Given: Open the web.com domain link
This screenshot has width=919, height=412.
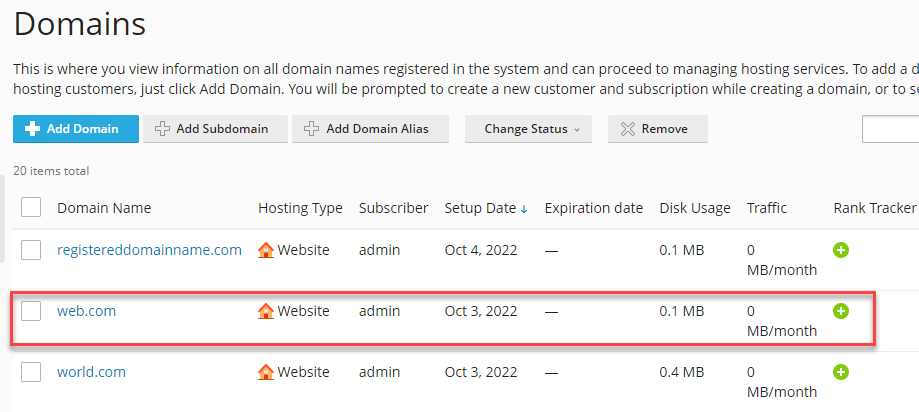Looking at the screenshot, I should pos(86,311).
